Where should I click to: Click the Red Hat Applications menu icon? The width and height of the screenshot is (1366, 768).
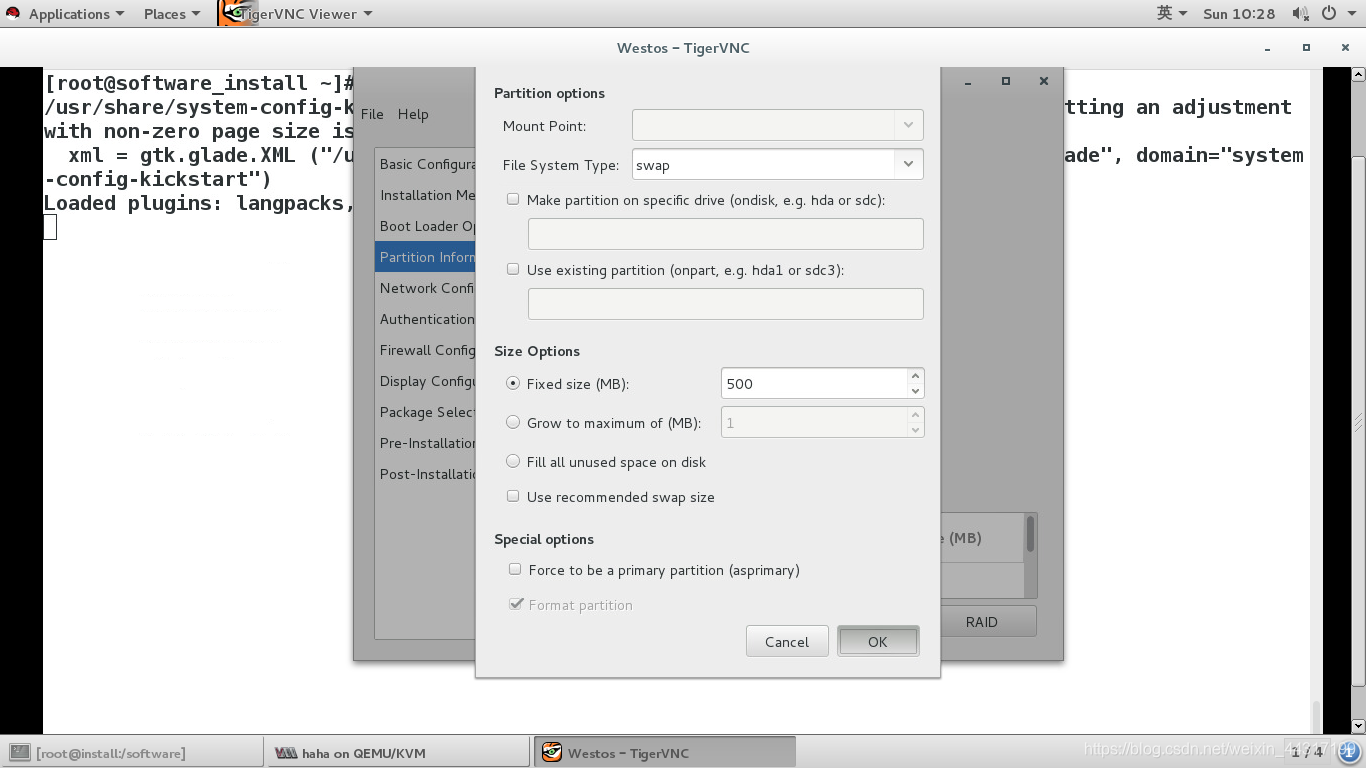click(x=13, y=13)
